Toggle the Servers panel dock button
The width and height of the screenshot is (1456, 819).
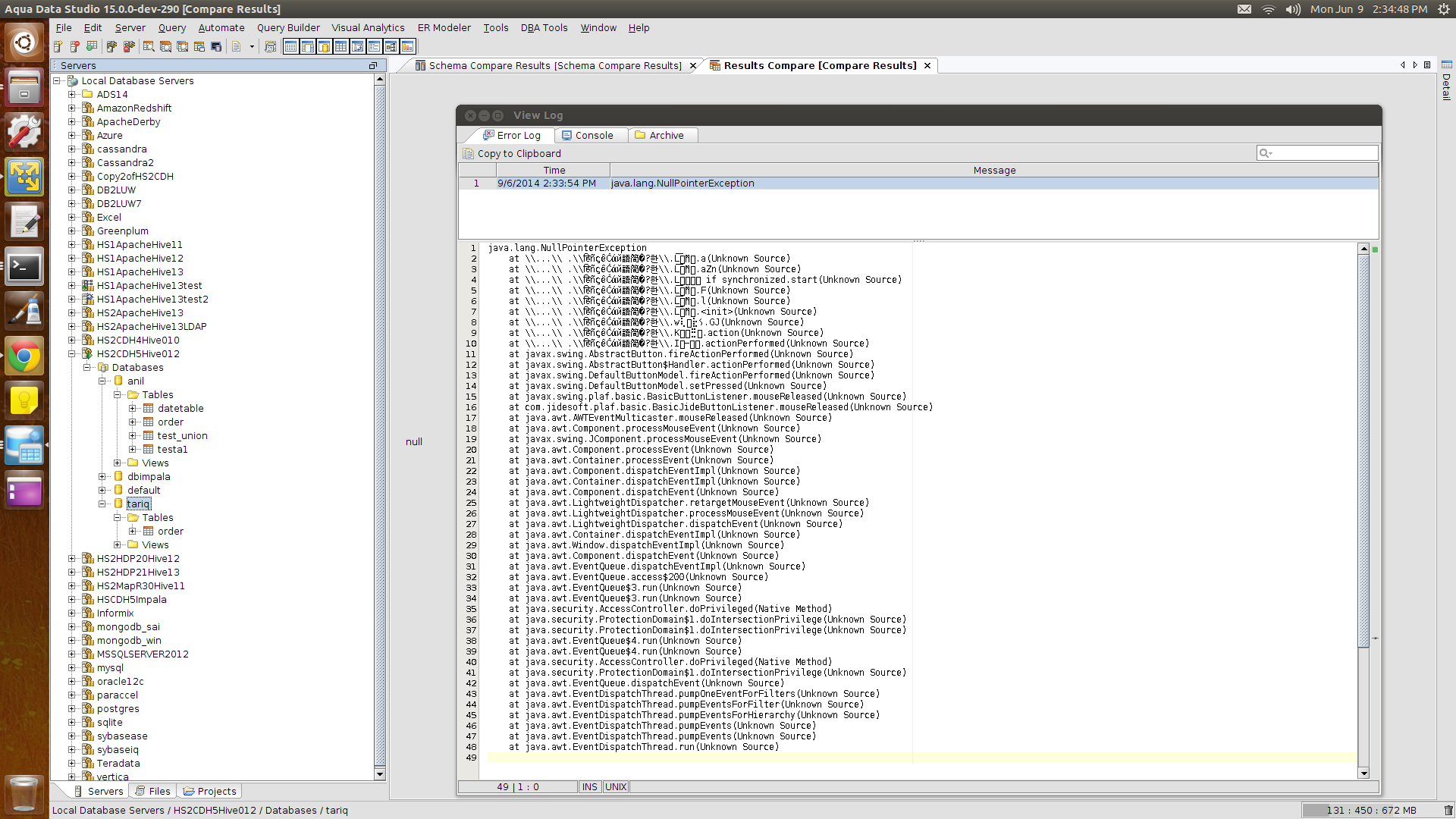point(372,66)
